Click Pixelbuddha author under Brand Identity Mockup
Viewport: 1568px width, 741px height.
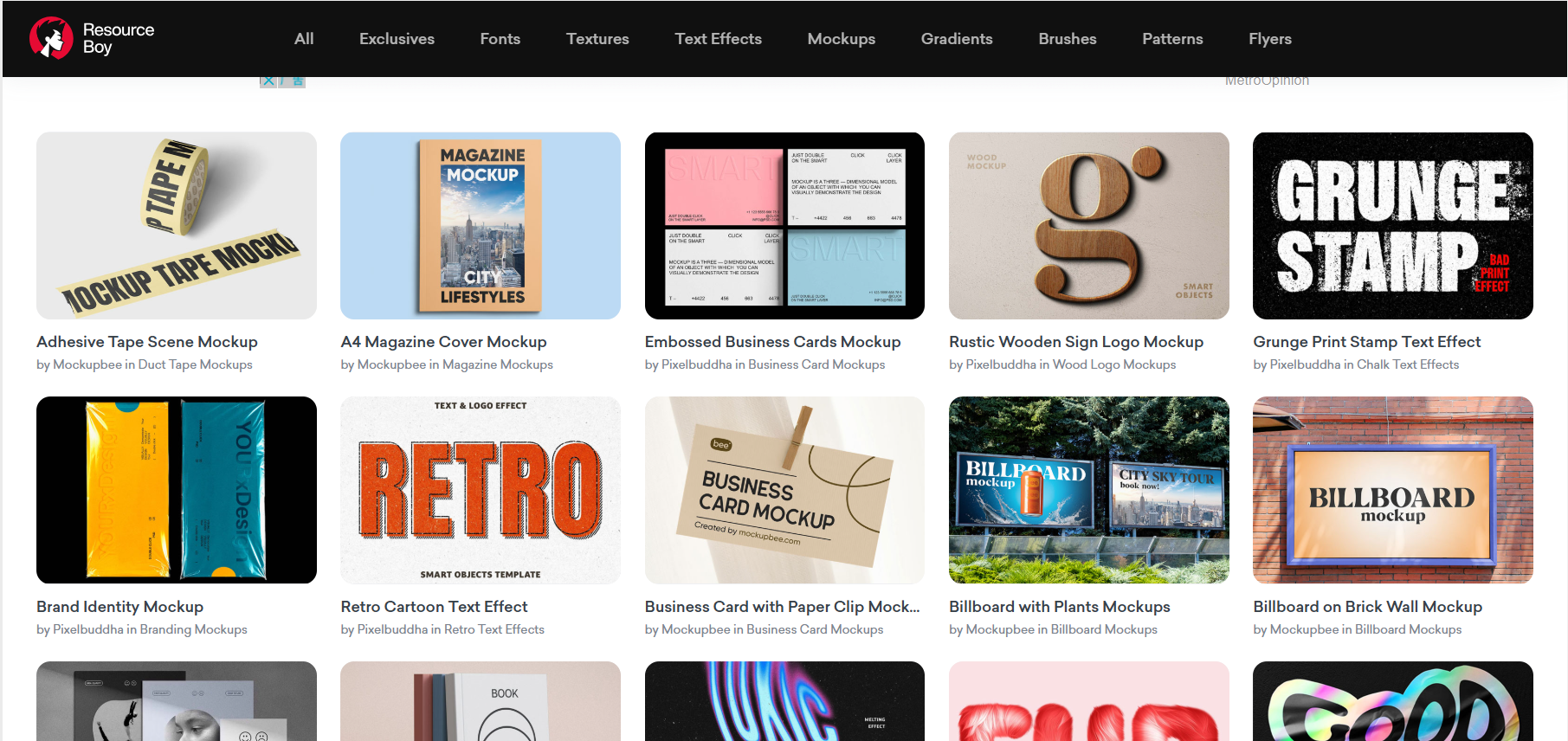[x=88, y=629]
